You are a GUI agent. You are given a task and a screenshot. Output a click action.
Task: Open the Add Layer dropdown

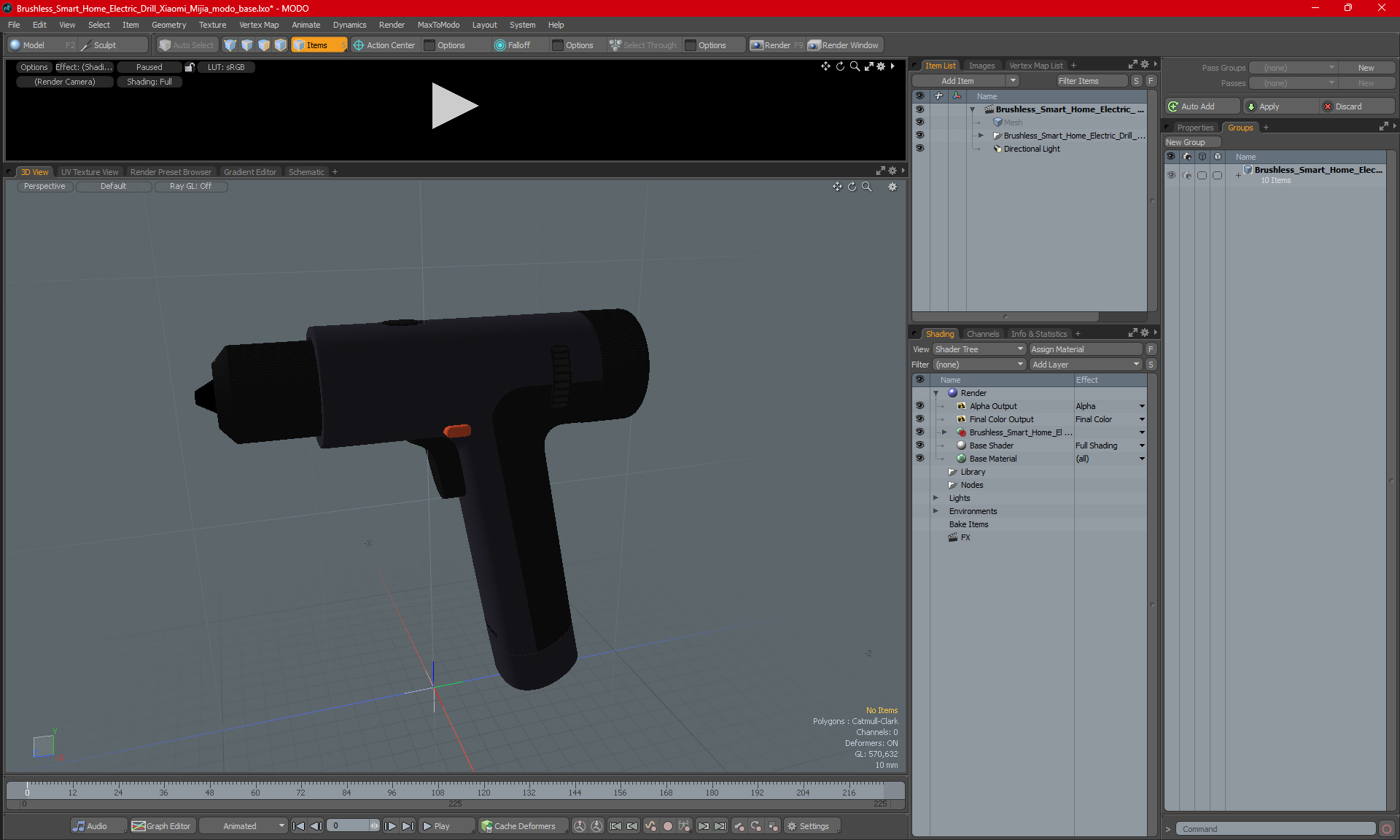[x=1085, y=365]
